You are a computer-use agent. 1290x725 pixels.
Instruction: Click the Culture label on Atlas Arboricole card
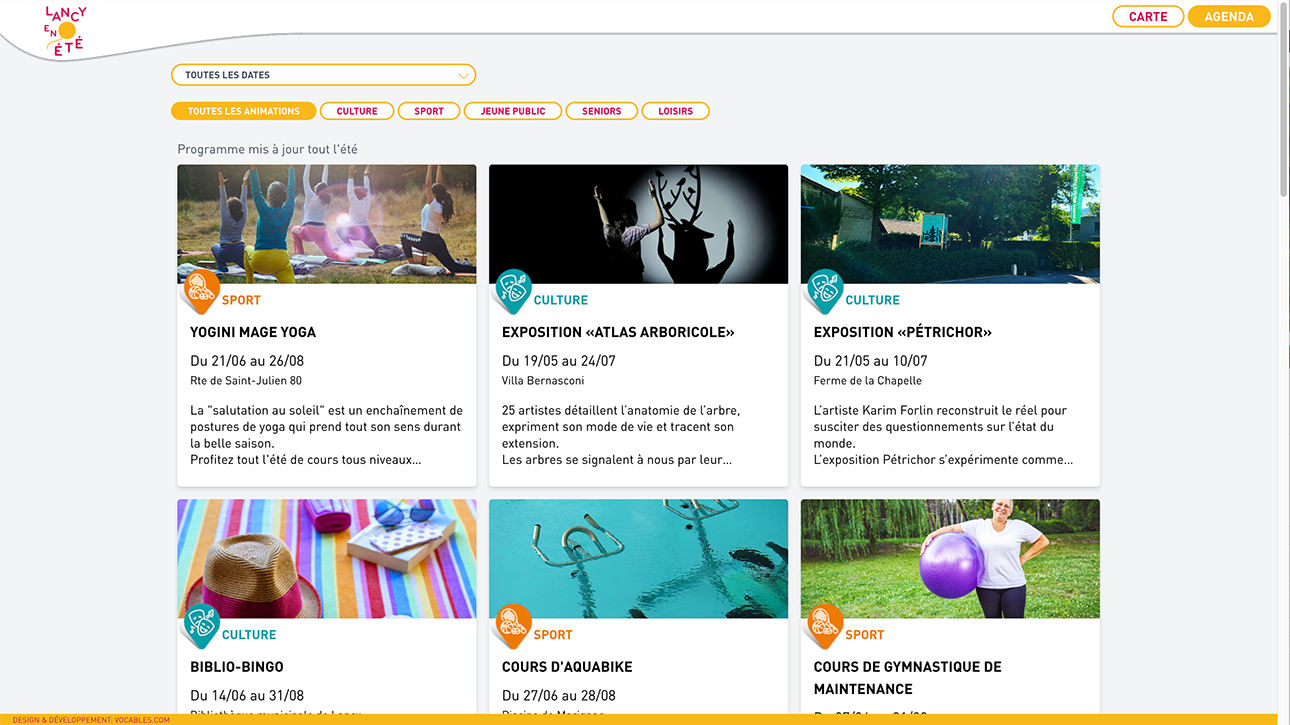(561, 300)
